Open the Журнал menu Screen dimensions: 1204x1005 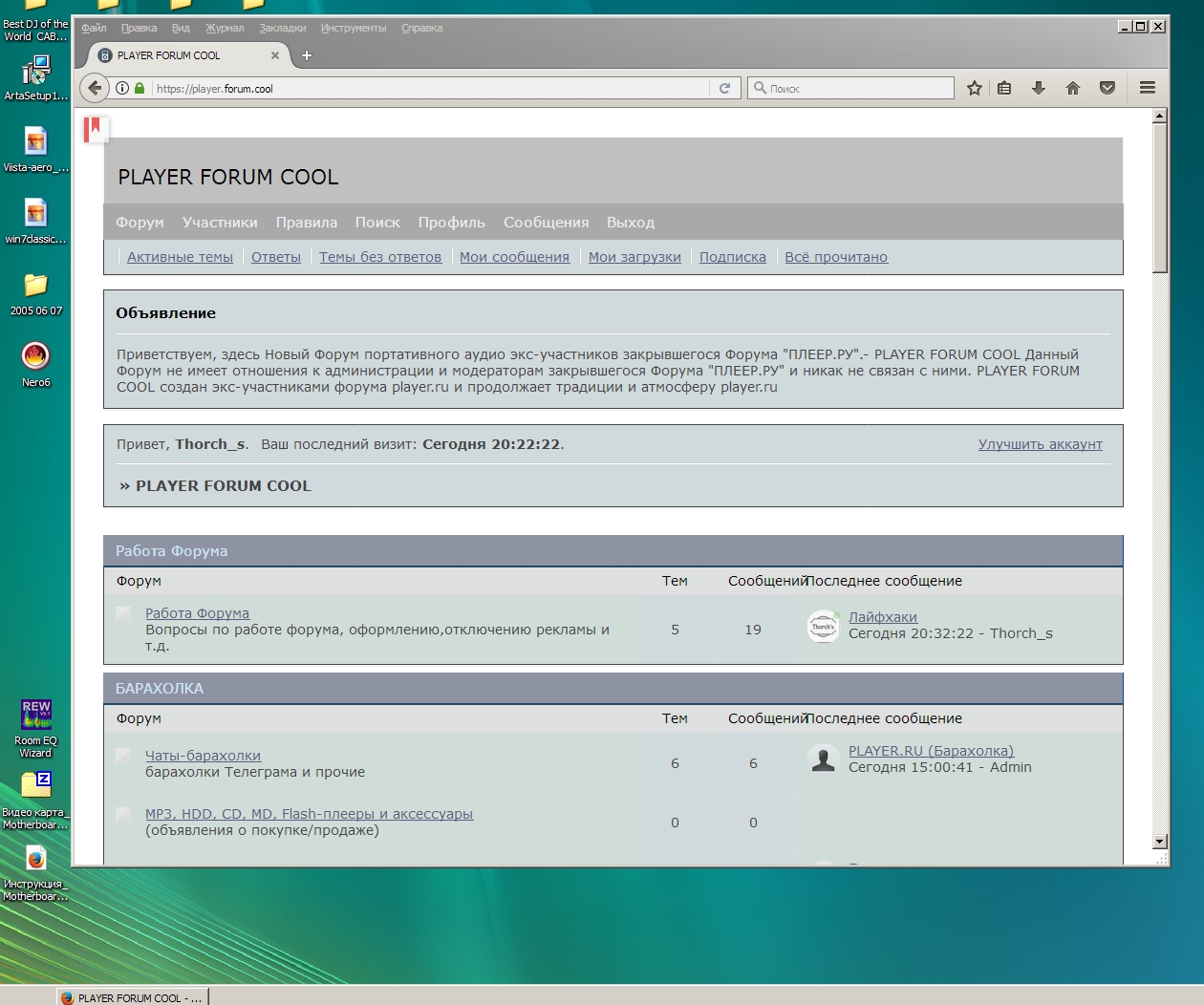[x=225, y=28]
